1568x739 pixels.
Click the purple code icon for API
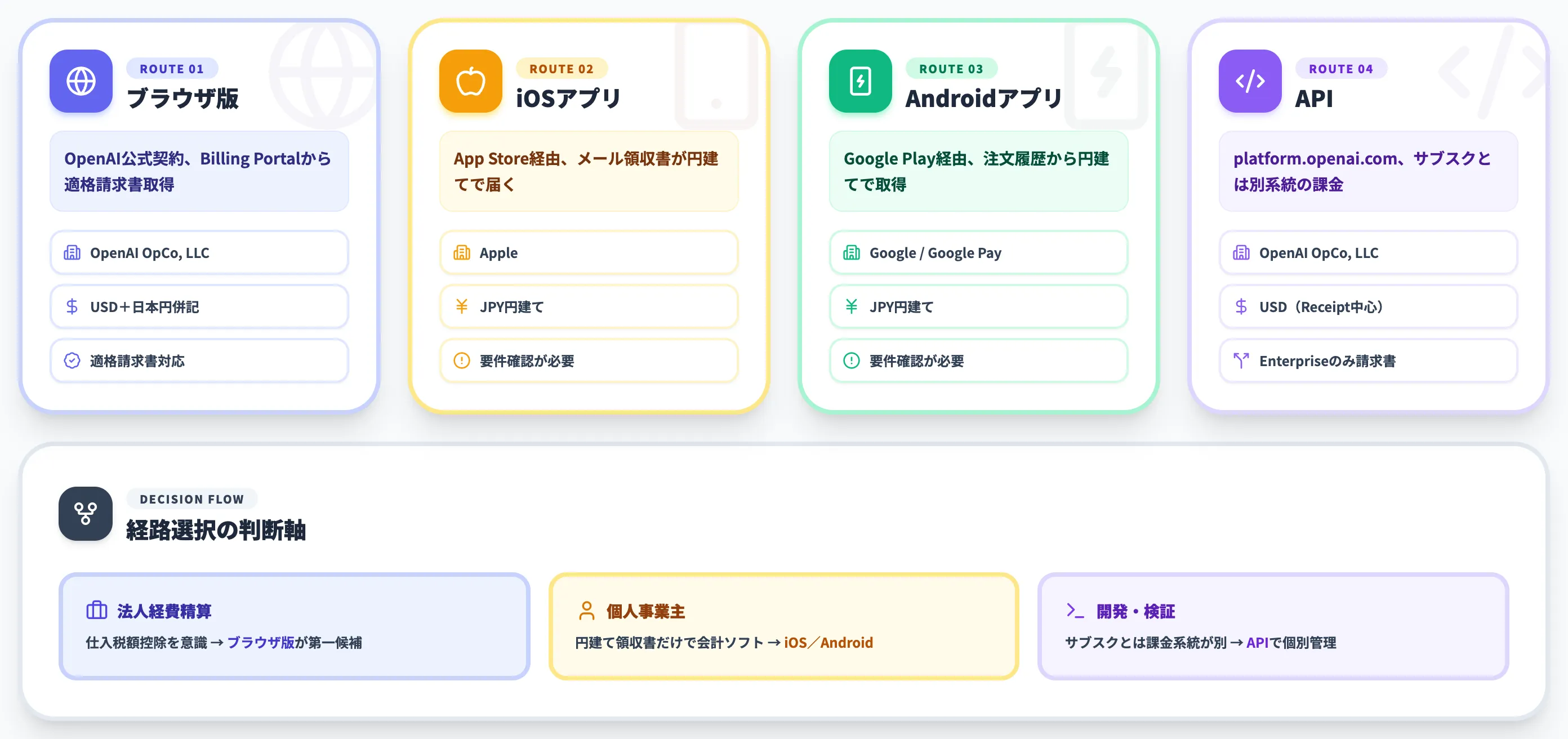(x=1250, y=81)
